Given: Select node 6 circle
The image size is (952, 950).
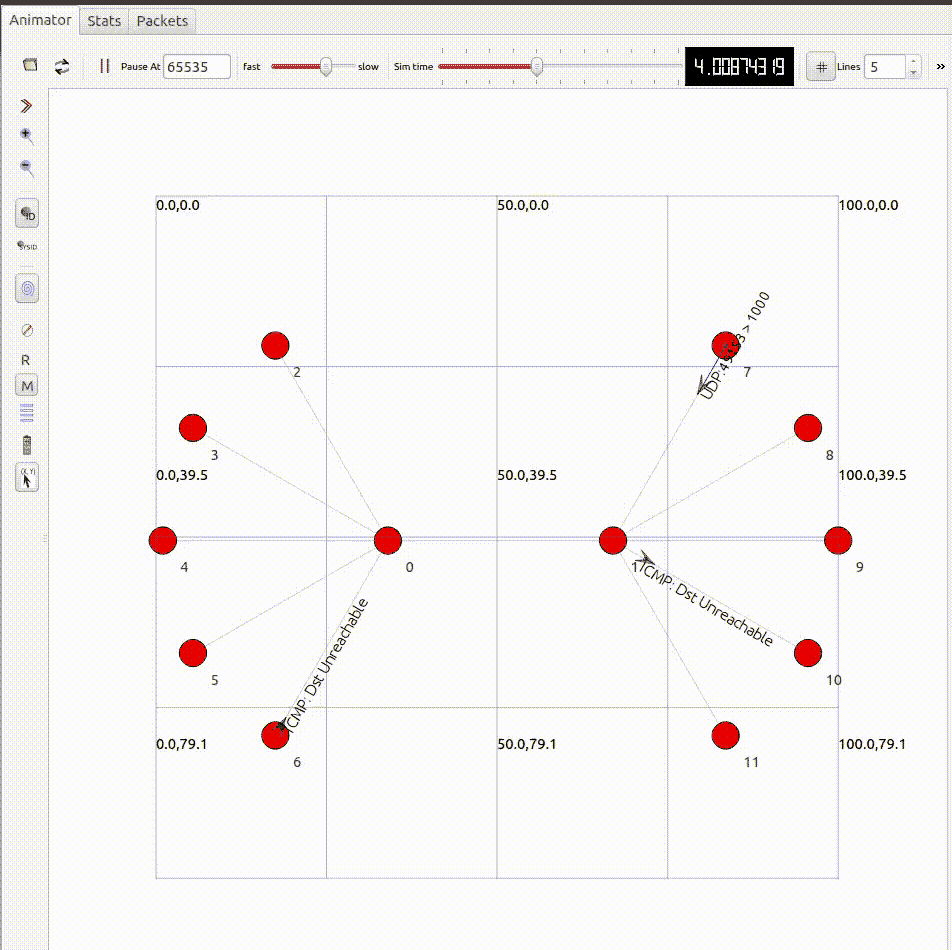Looking at the screenshot, I should coord(275,736).
